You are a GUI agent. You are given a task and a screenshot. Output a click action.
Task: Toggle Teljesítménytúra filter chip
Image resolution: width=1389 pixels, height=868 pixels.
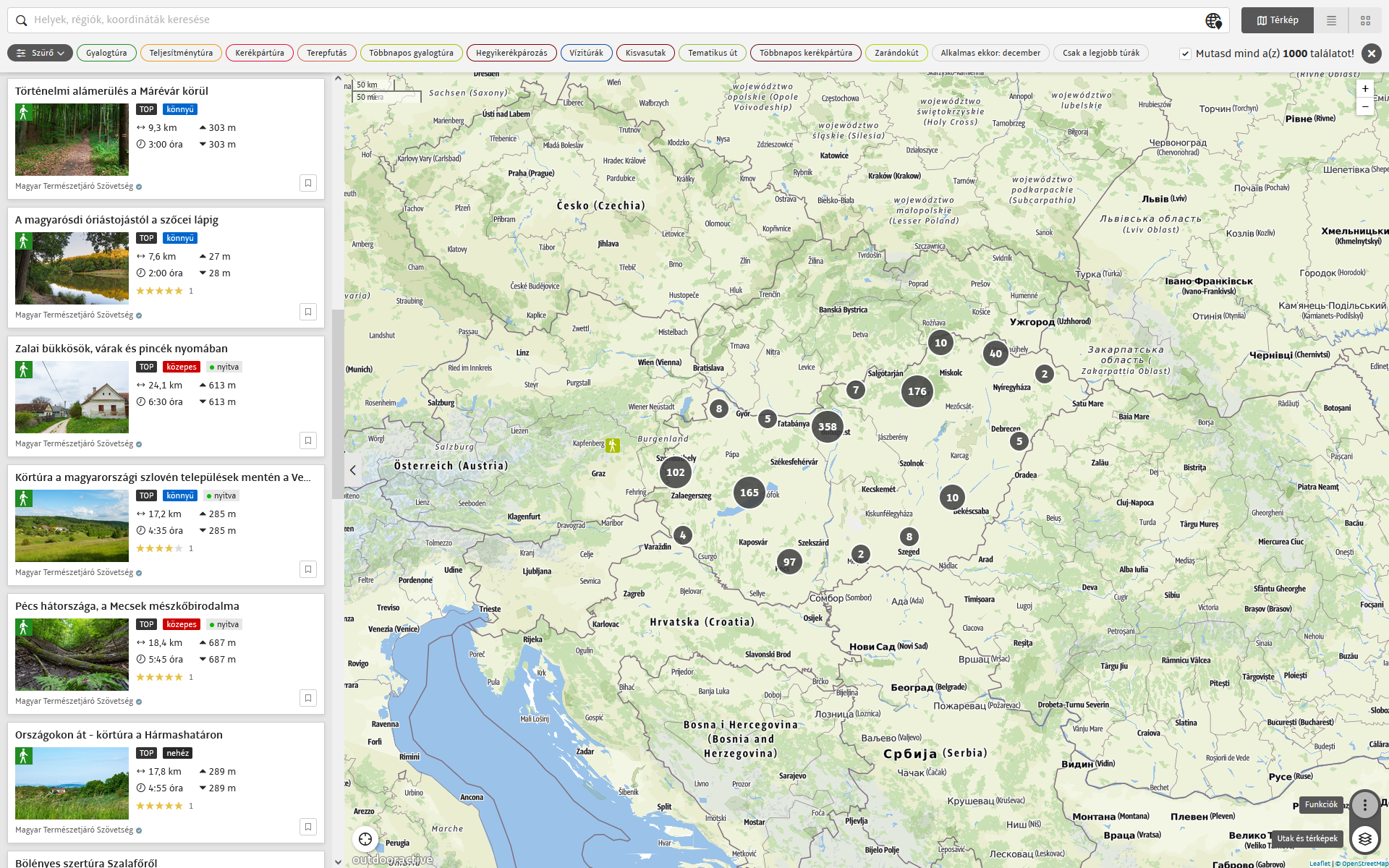[x=181, y=53]
